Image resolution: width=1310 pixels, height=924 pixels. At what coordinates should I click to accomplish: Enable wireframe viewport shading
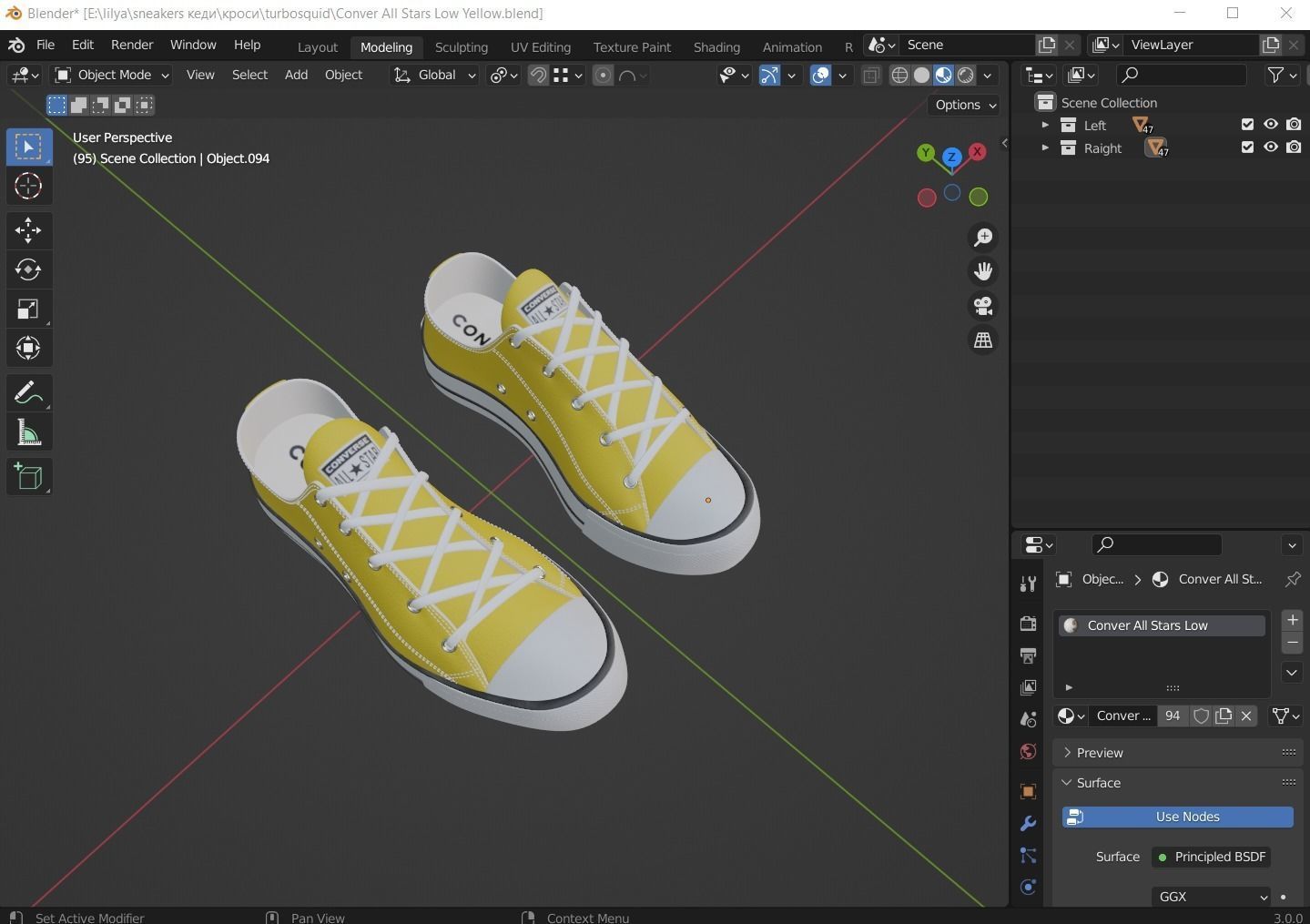[899, 76]
